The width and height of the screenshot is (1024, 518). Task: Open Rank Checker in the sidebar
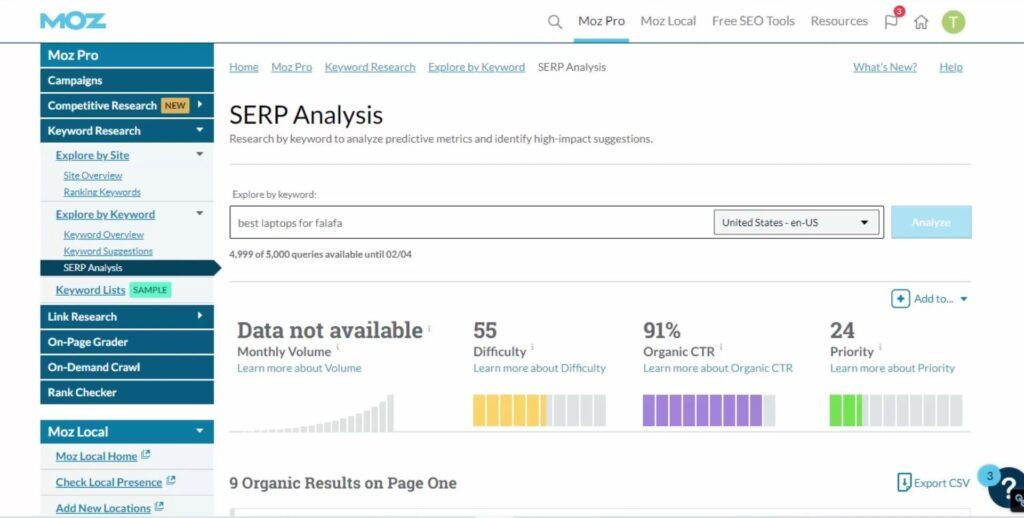(x=127, y=392)
